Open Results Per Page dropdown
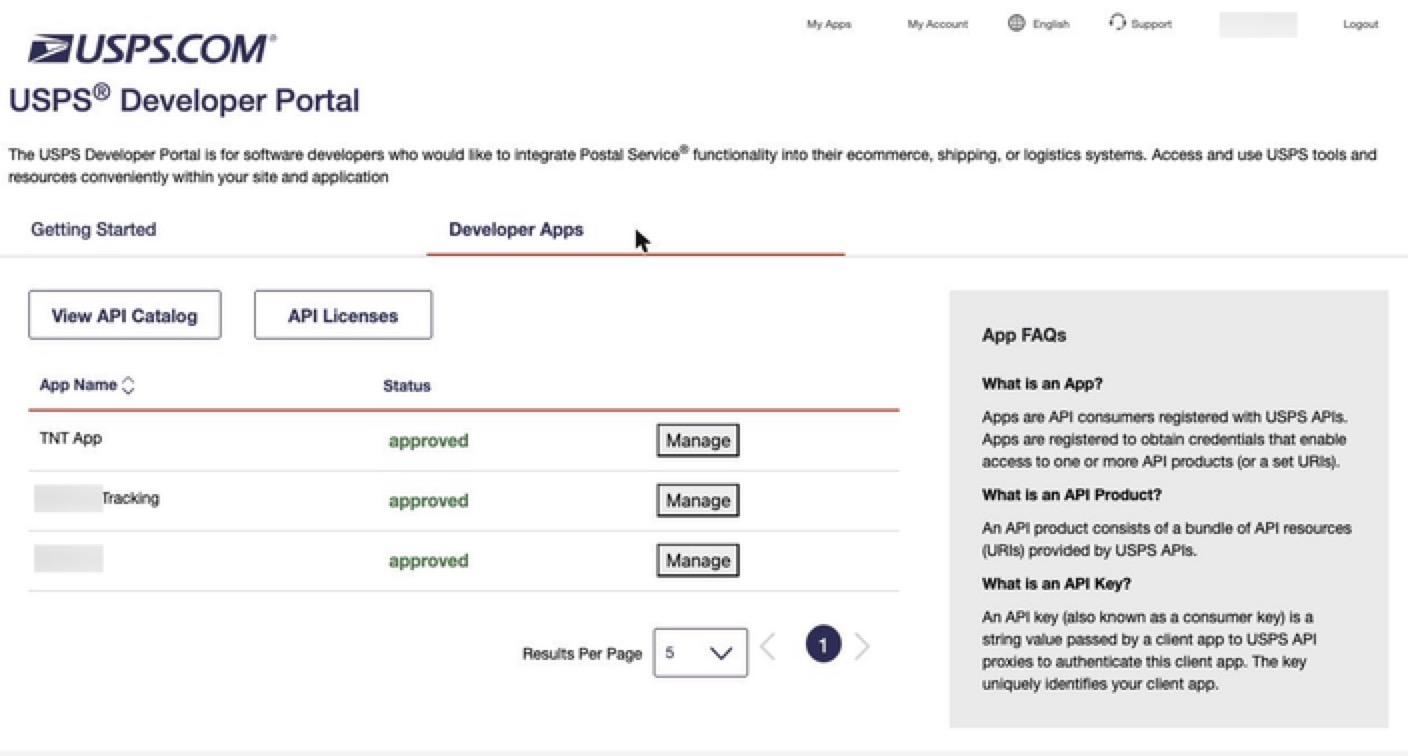This screenshot has width=1408, height=756. [700, 652]
